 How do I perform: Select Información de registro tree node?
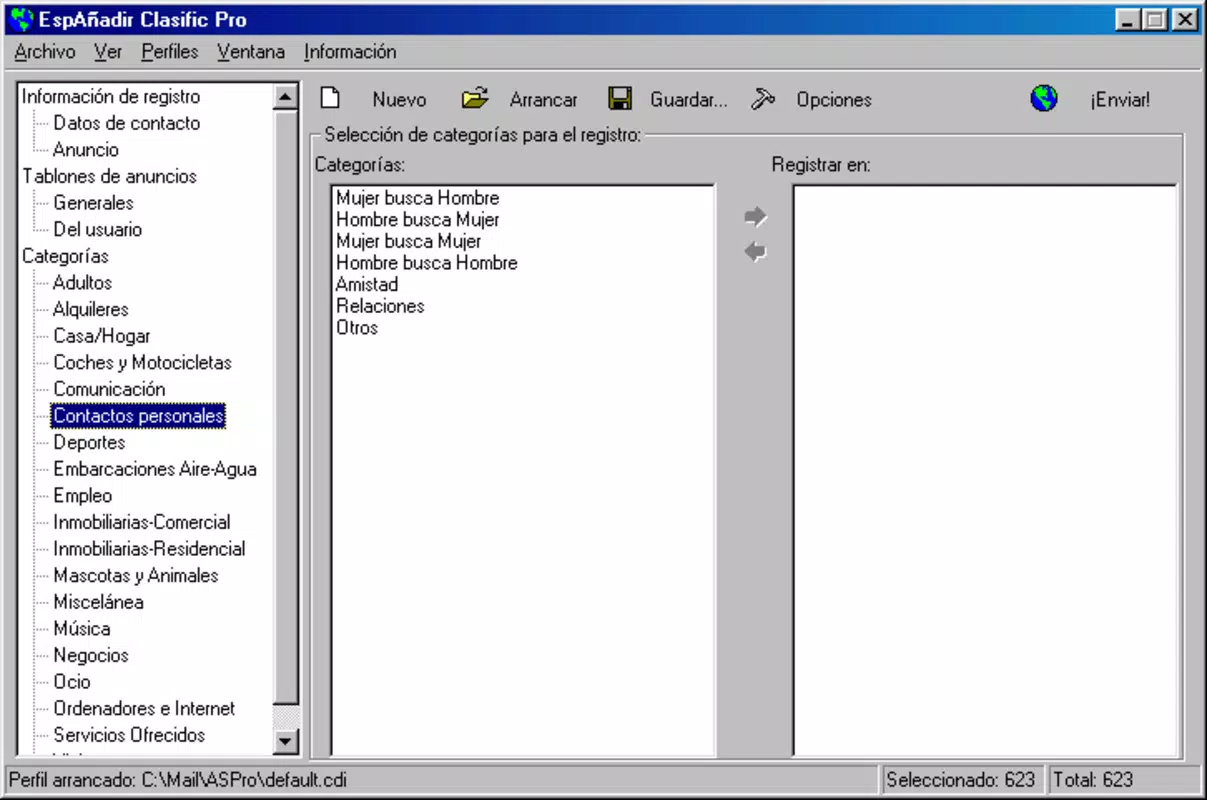click(111, 97)
